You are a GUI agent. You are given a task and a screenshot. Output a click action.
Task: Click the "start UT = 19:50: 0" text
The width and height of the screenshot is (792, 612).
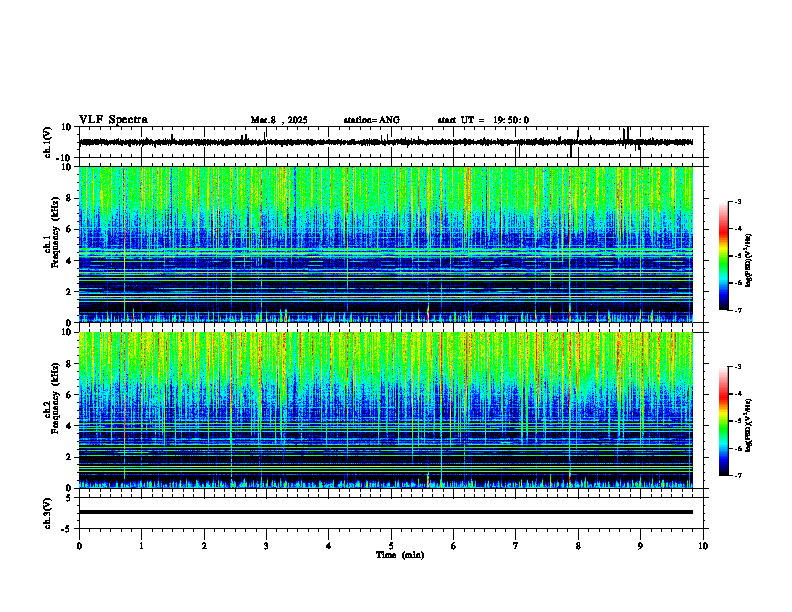[x=483, y=120]
